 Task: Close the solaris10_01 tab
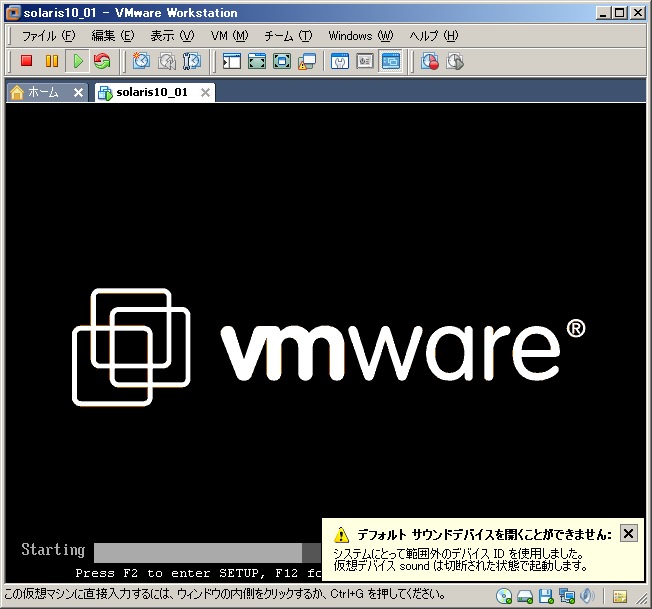point(205,92)
